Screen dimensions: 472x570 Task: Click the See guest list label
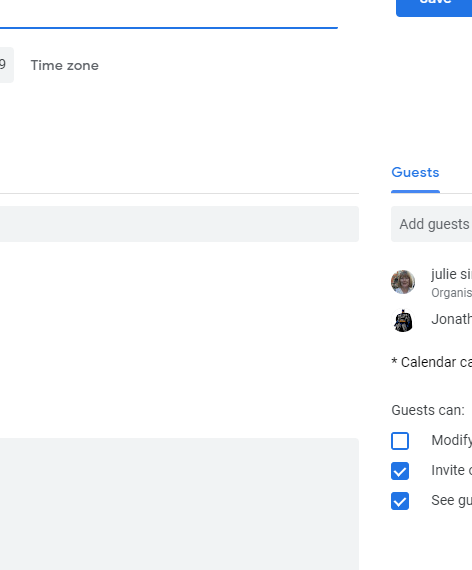coord(451,501)
